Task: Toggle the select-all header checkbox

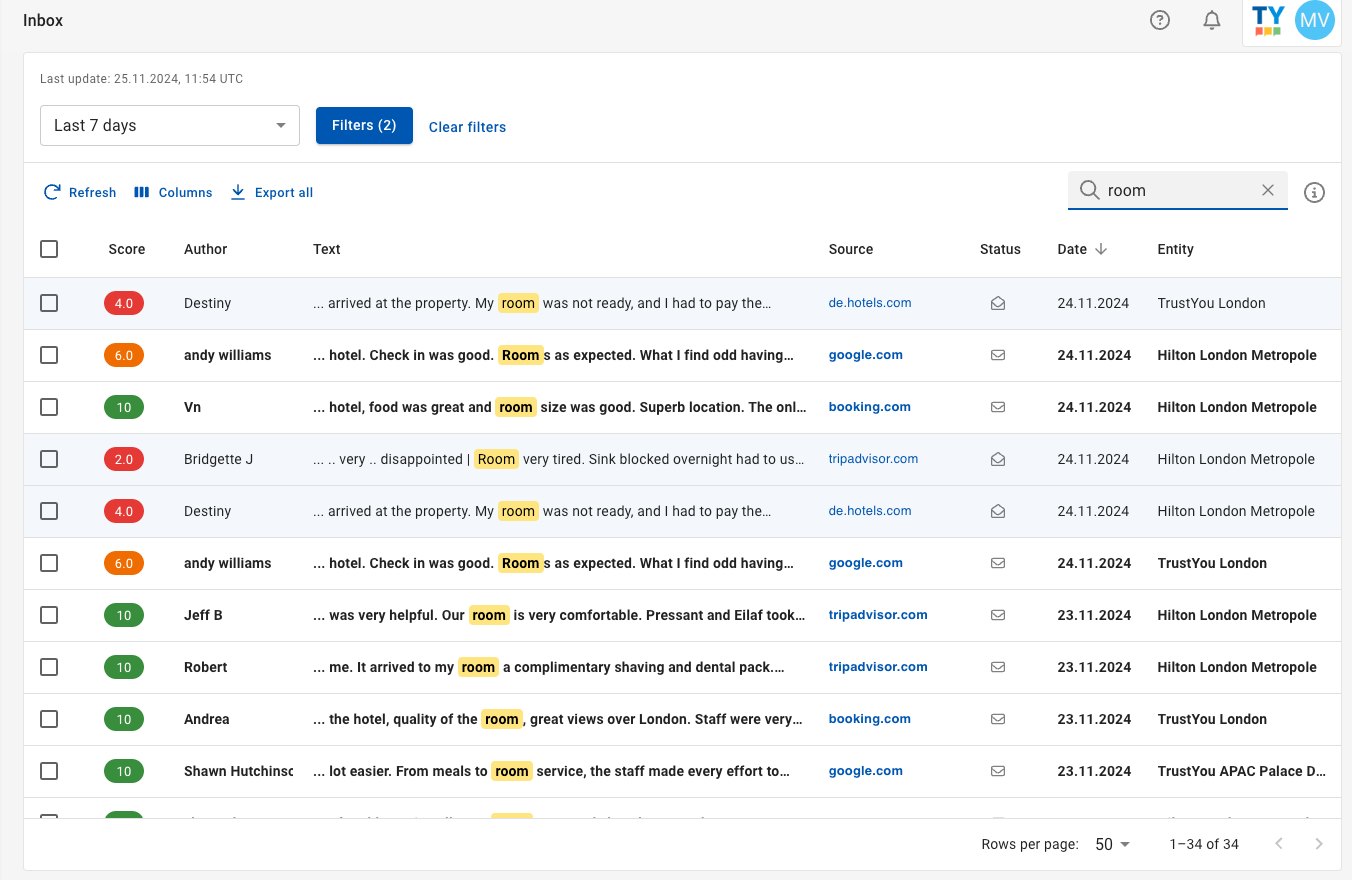Action: 49,249
